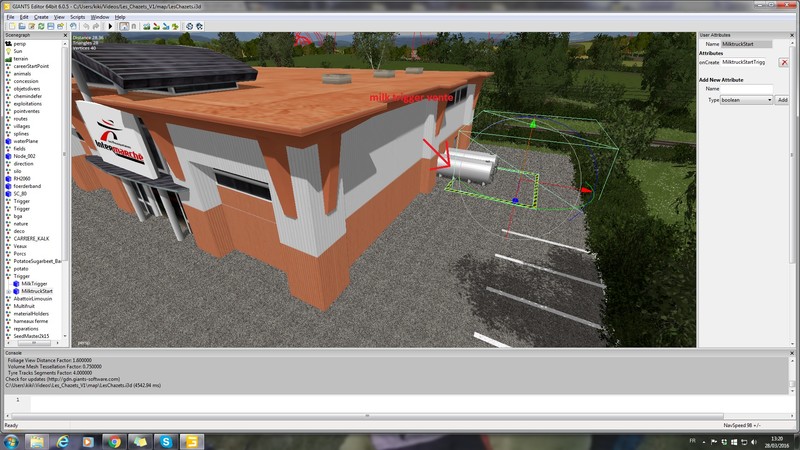Open the Scripts menu

pyautogui.click(x=77, y=17)
